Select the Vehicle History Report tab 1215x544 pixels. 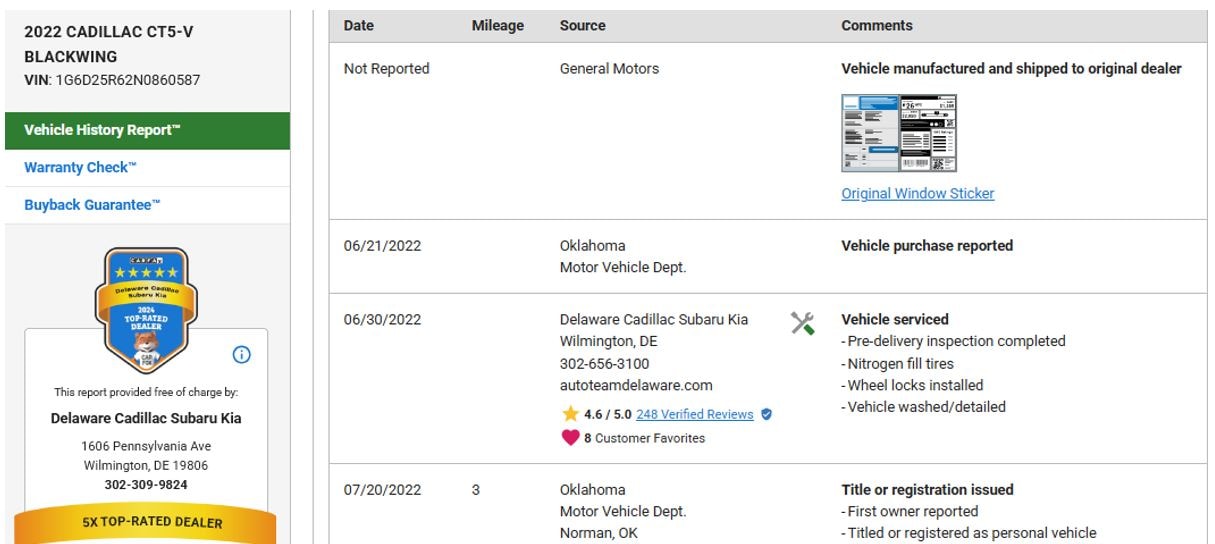tap(102, 130)
